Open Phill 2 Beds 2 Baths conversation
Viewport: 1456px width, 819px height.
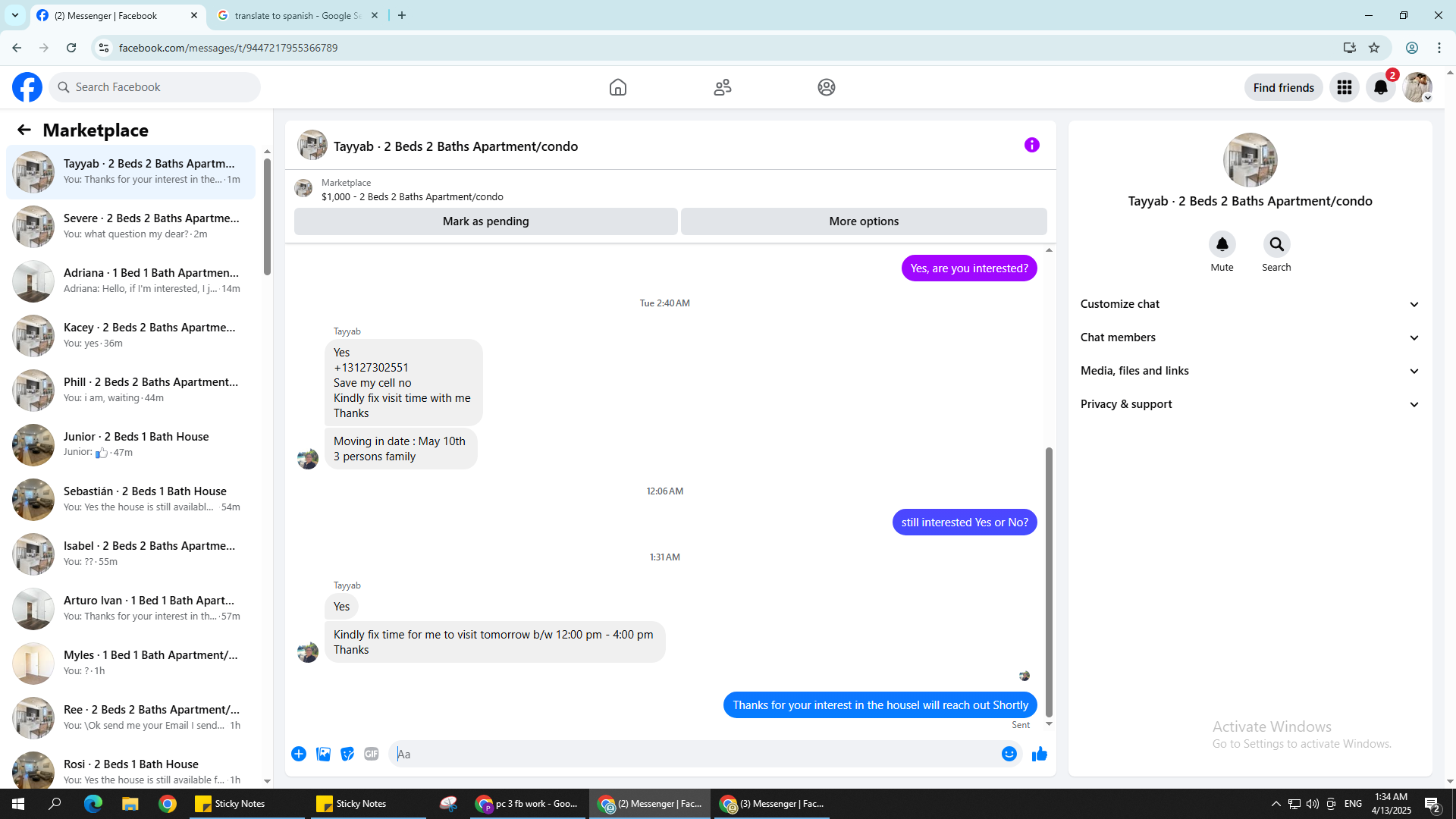(130, 391)
